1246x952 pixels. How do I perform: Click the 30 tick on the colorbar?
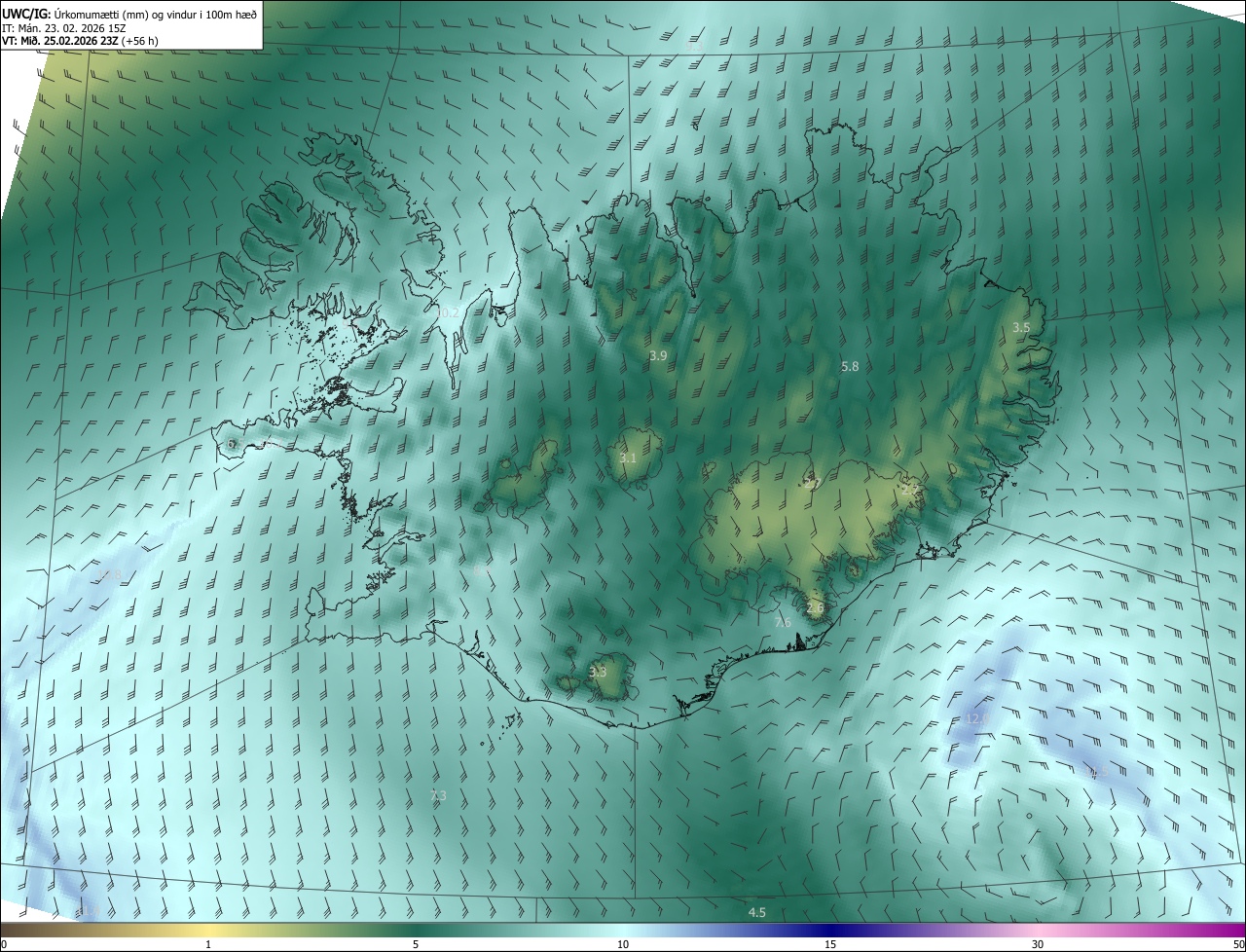pos(1038,944)
